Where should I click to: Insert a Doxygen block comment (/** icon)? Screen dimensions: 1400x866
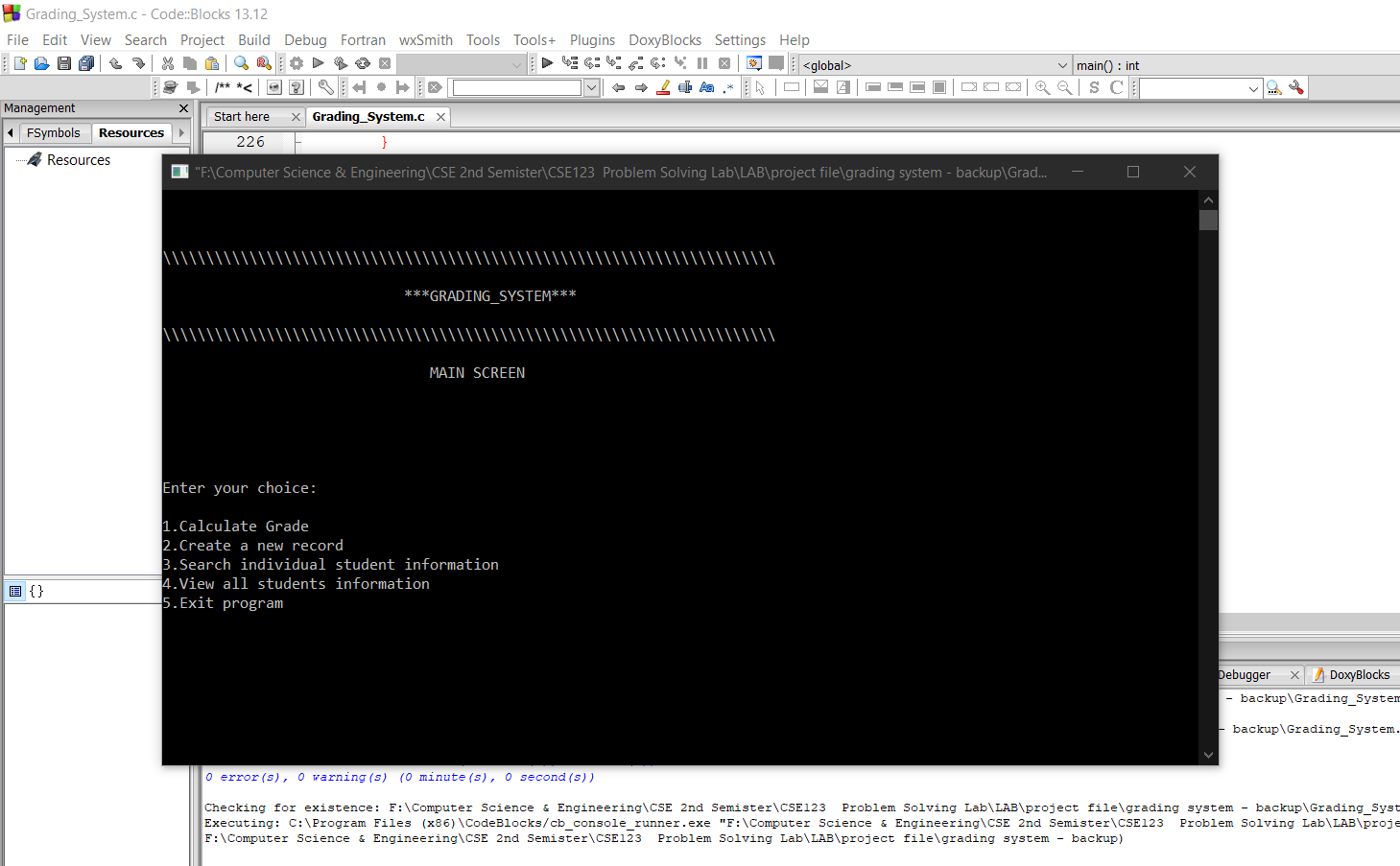(x=223, y=87)
